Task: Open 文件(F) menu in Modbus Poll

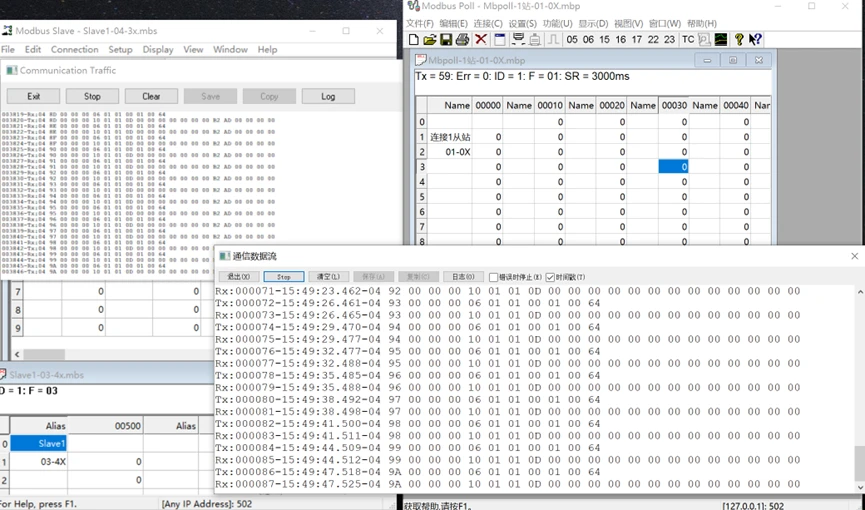Action: coord(420,24)
